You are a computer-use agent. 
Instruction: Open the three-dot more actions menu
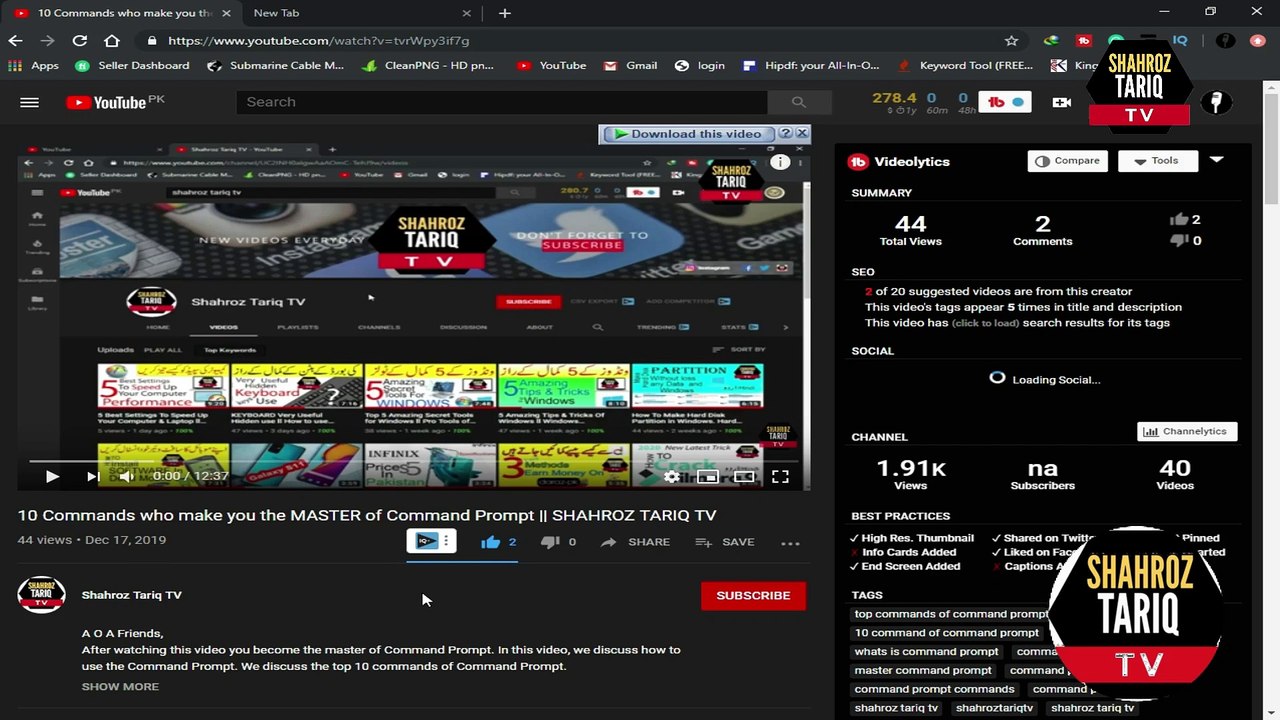coord(790,543)
